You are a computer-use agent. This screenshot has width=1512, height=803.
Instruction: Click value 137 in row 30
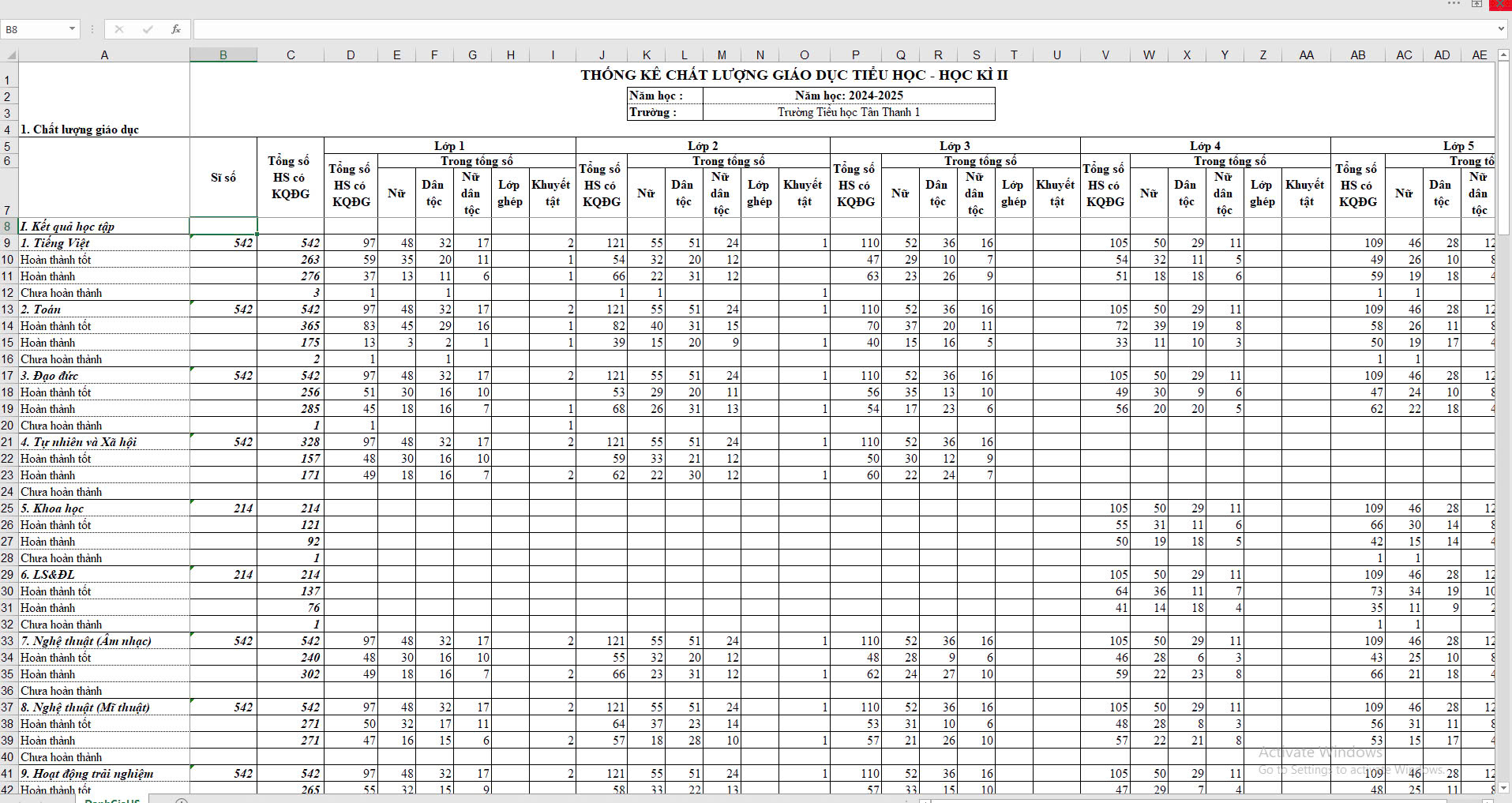tap(291, 591)
